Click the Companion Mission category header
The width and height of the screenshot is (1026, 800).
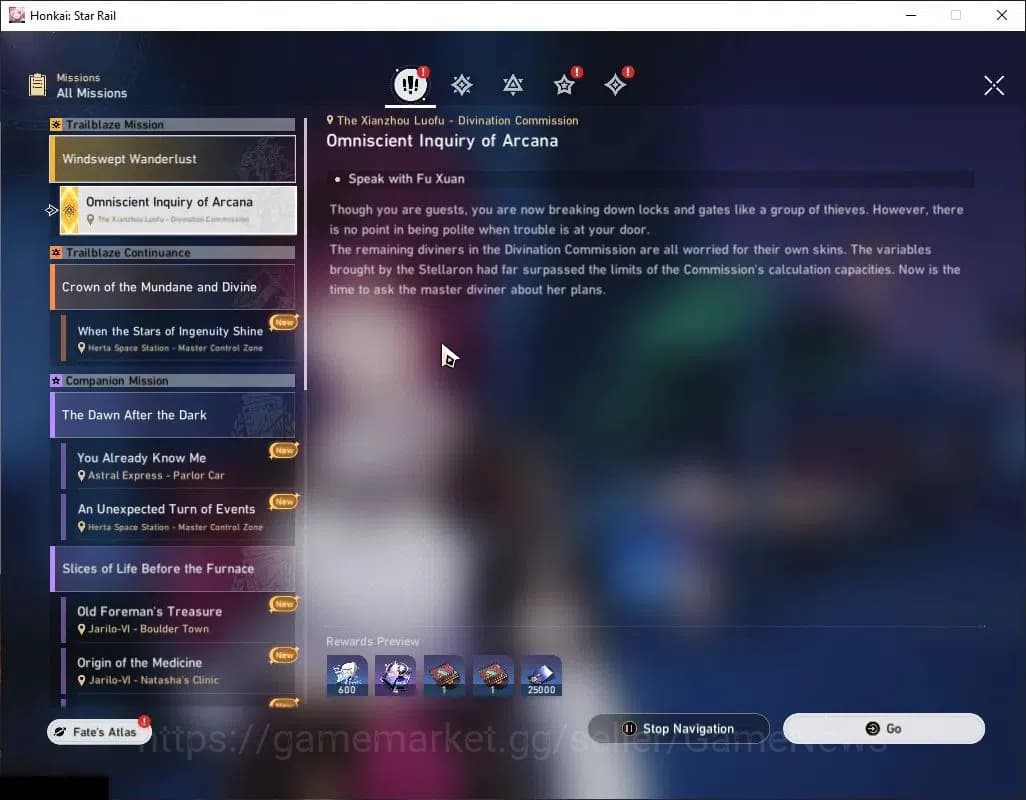pos(173,381)
